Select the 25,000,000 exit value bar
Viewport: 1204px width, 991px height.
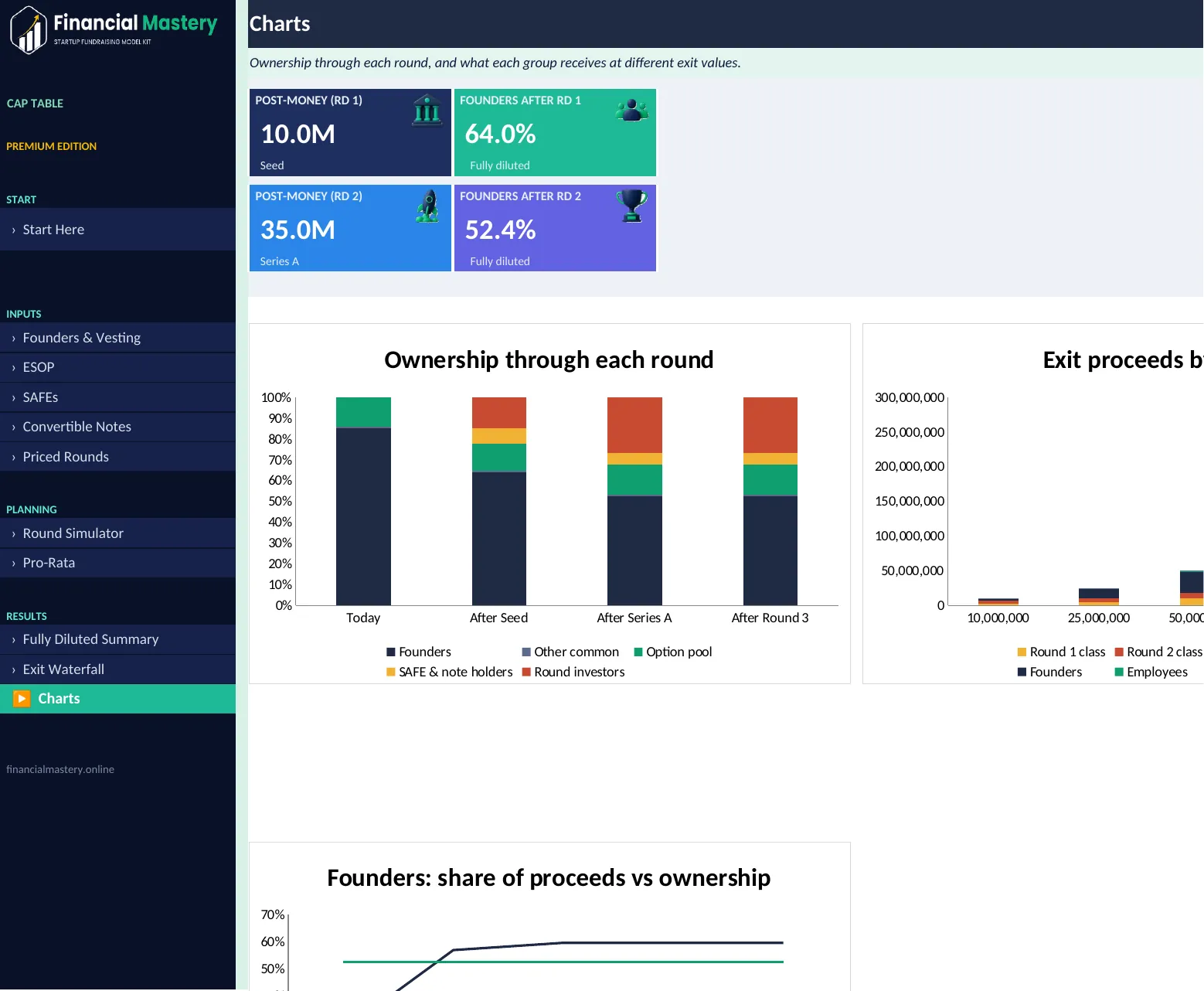(1099, 597)
